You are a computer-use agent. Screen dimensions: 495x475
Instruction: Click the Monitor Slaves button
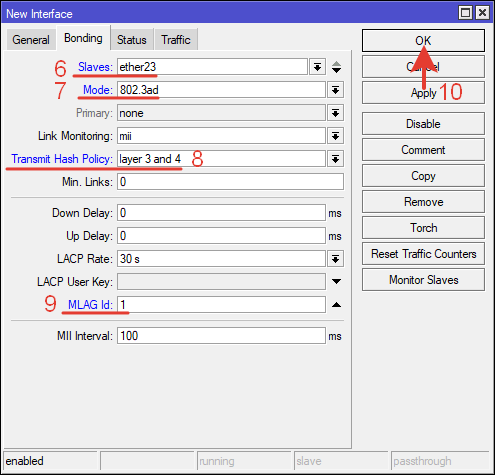[423, 280]
